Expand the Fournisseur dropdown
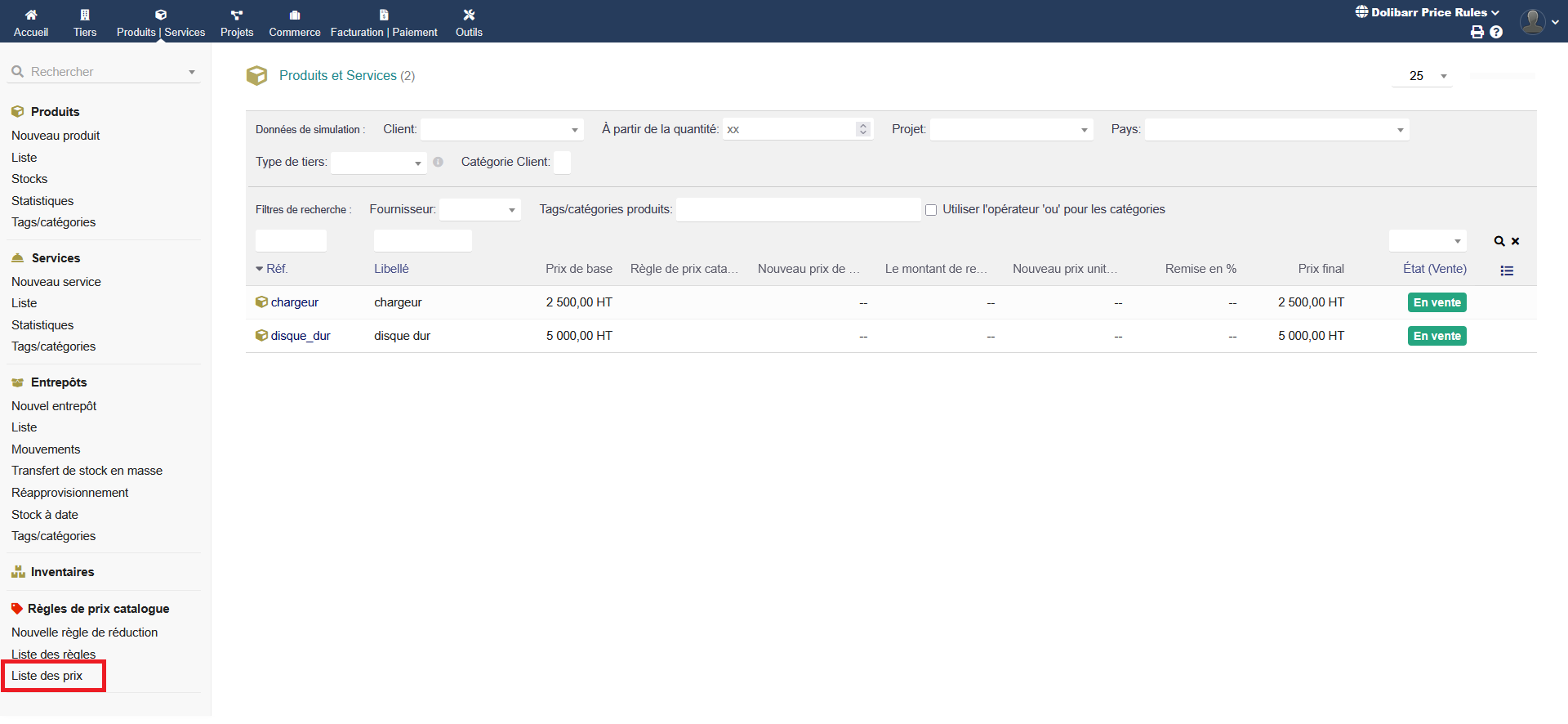 click(x=479, y=210)
